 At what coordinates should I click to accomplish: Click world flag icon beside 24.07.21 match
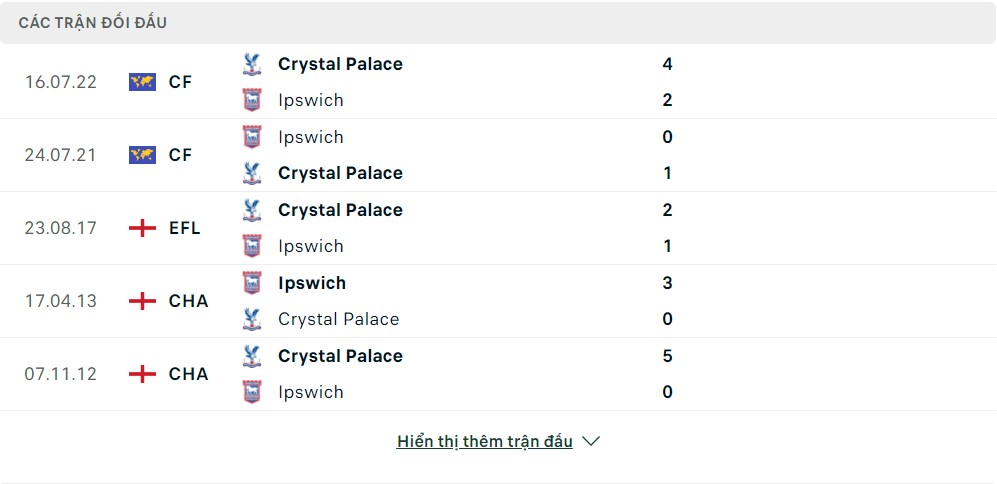click(142, 155)
